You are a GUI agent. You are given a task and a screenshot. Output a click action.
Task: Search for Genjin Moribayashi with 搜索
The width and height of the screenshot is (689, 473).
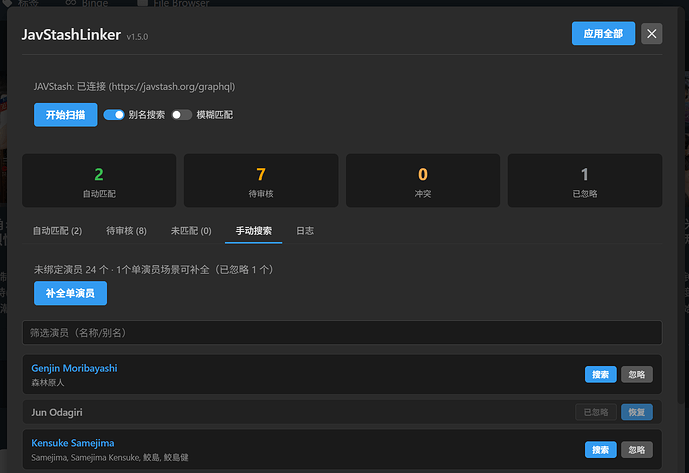pyautogui.click(x=600, y=375)
